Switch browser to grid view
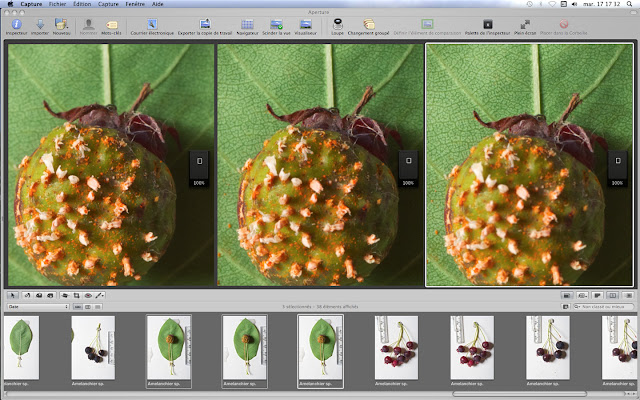This screenshot has height=400, width=640. coord(88,307)
